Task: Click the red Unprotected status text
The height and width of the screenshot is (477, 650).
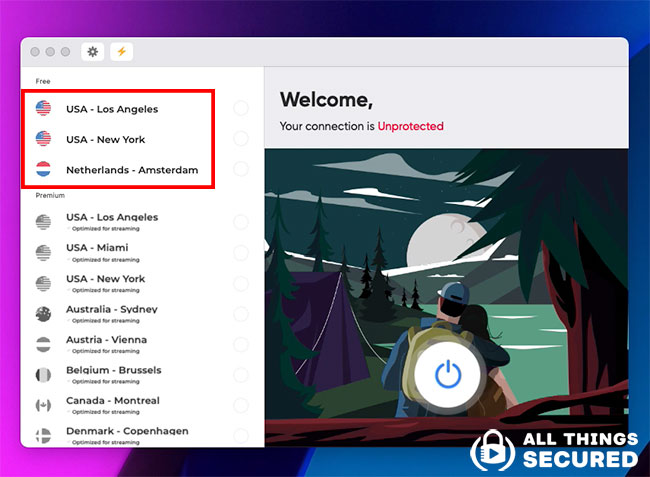Action: [410, 126]
